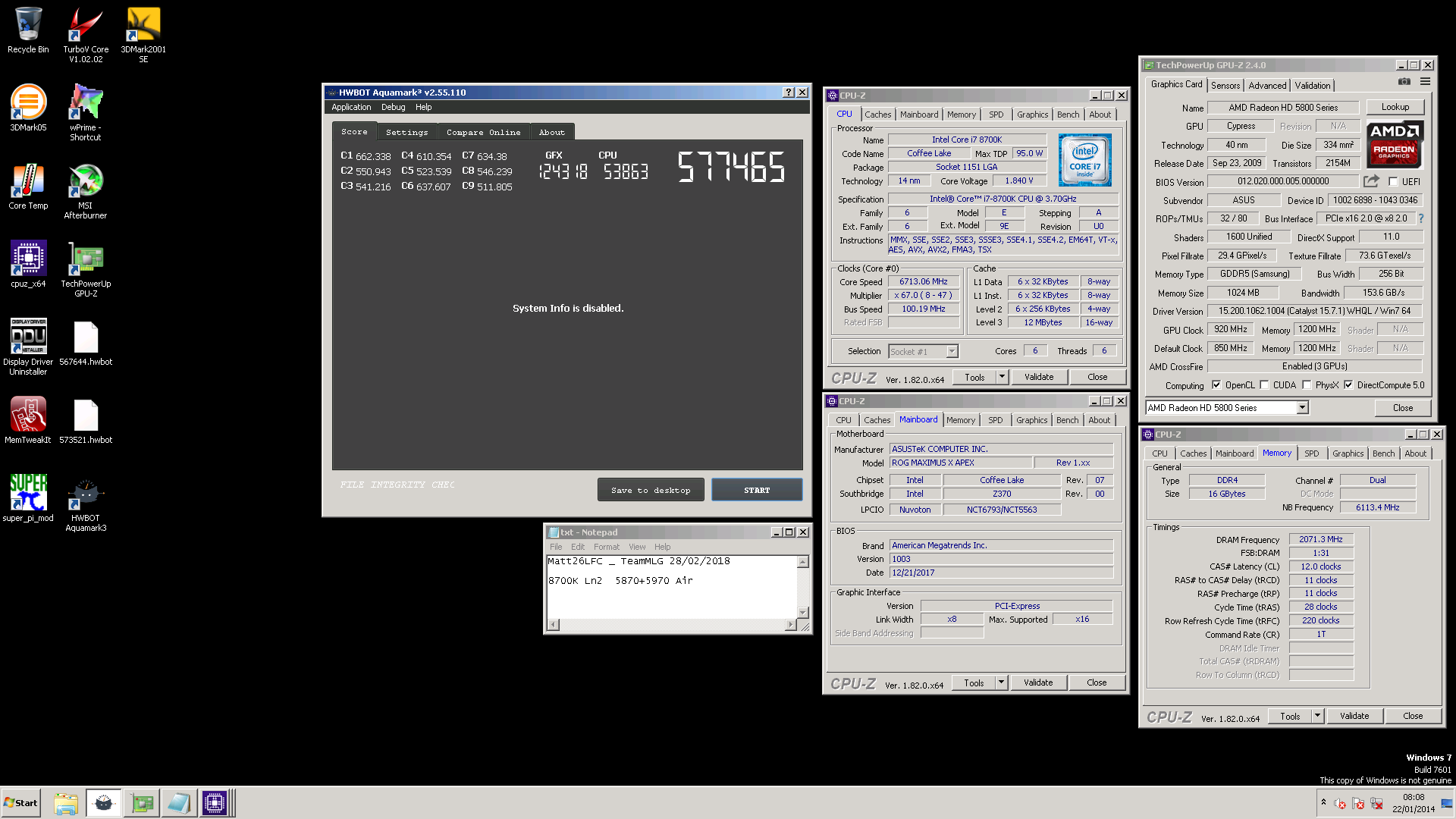
Task: Open 3DMark2001 SE desktop icon
Action: point(143,34)
